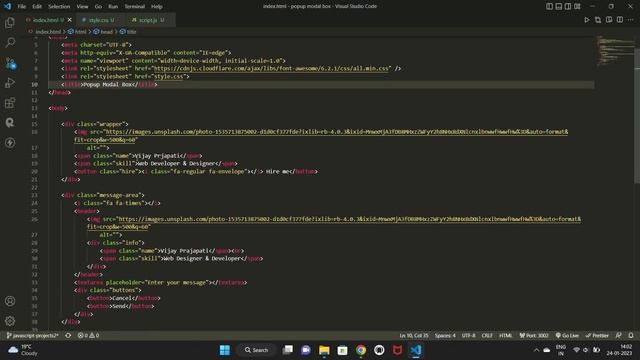The image size is (640, 360).
Task: Click the feedback icon in status bar
Action: pyautogui.click(x=619, y=336)
